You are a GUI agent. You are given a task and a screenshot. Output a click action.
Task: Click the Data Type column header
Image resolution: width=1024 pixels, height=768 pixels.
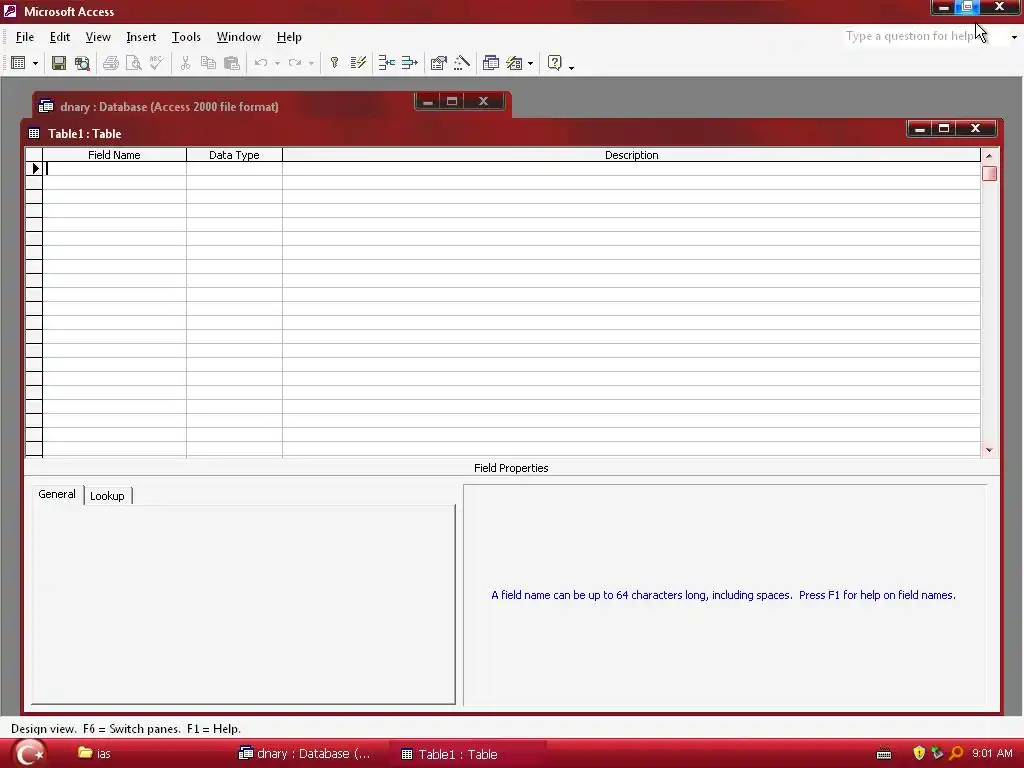234,155
